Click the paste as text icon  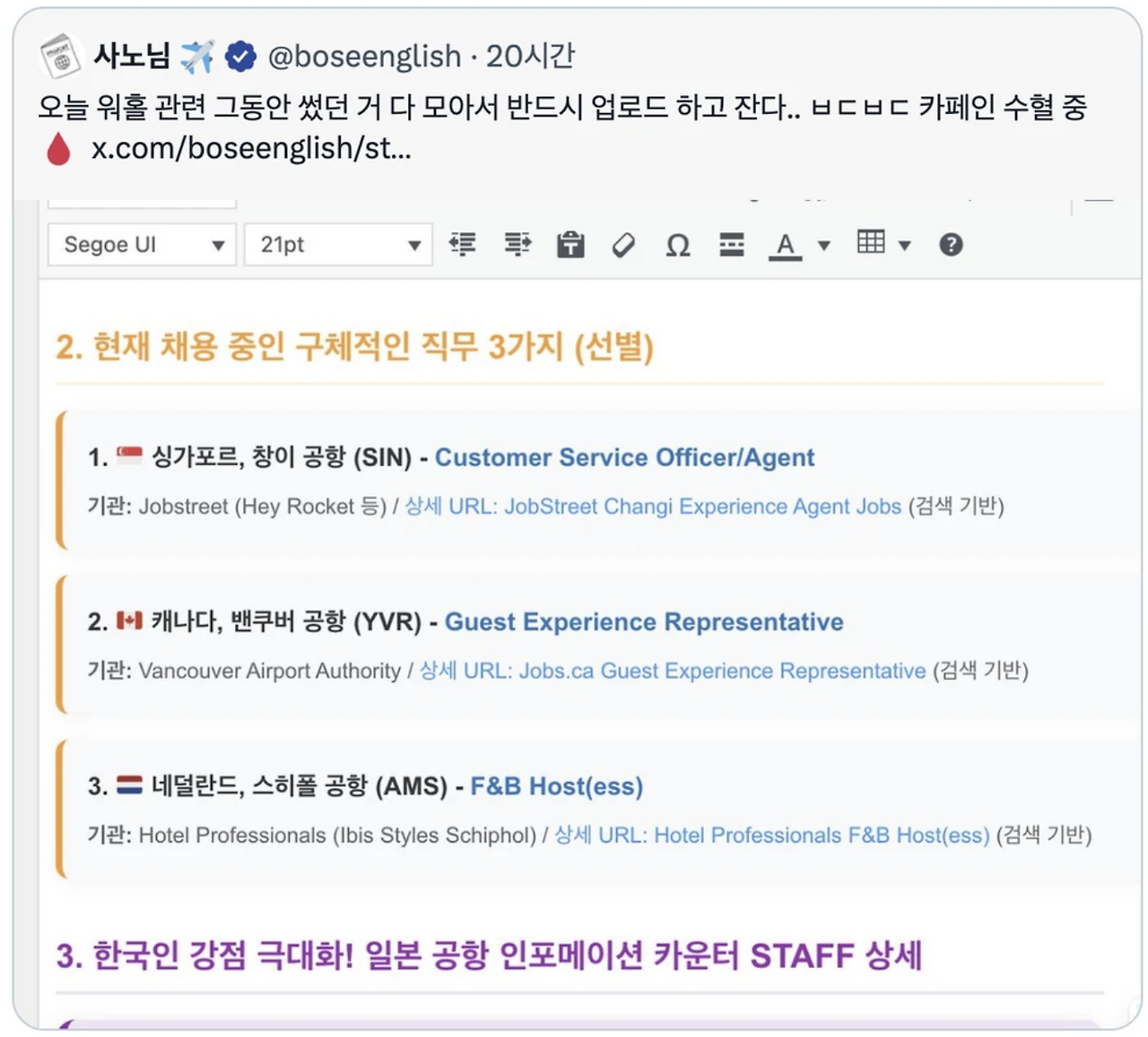pyautogui.click(x=571, y=243)
